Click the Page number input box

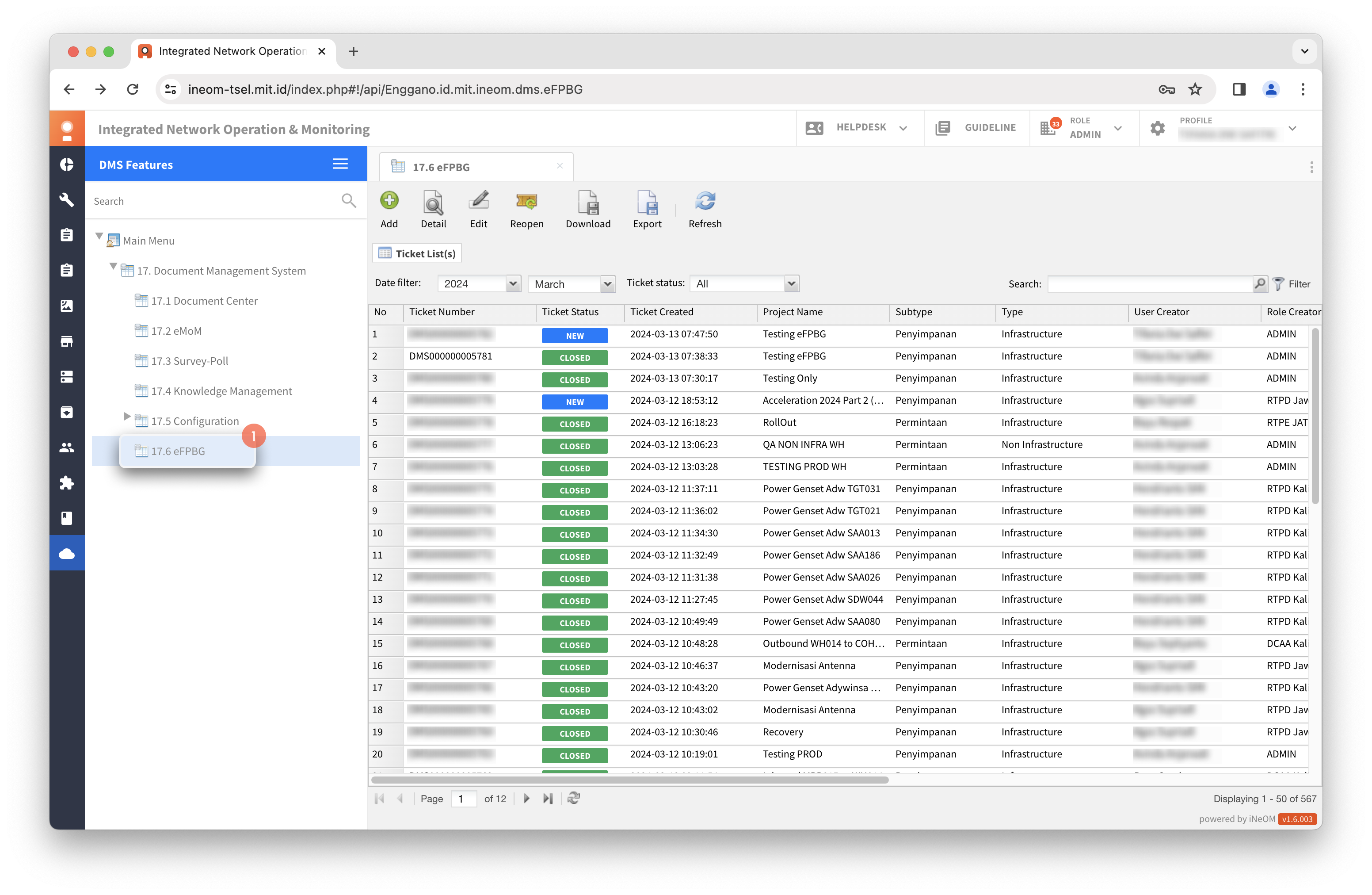(464, 799)
